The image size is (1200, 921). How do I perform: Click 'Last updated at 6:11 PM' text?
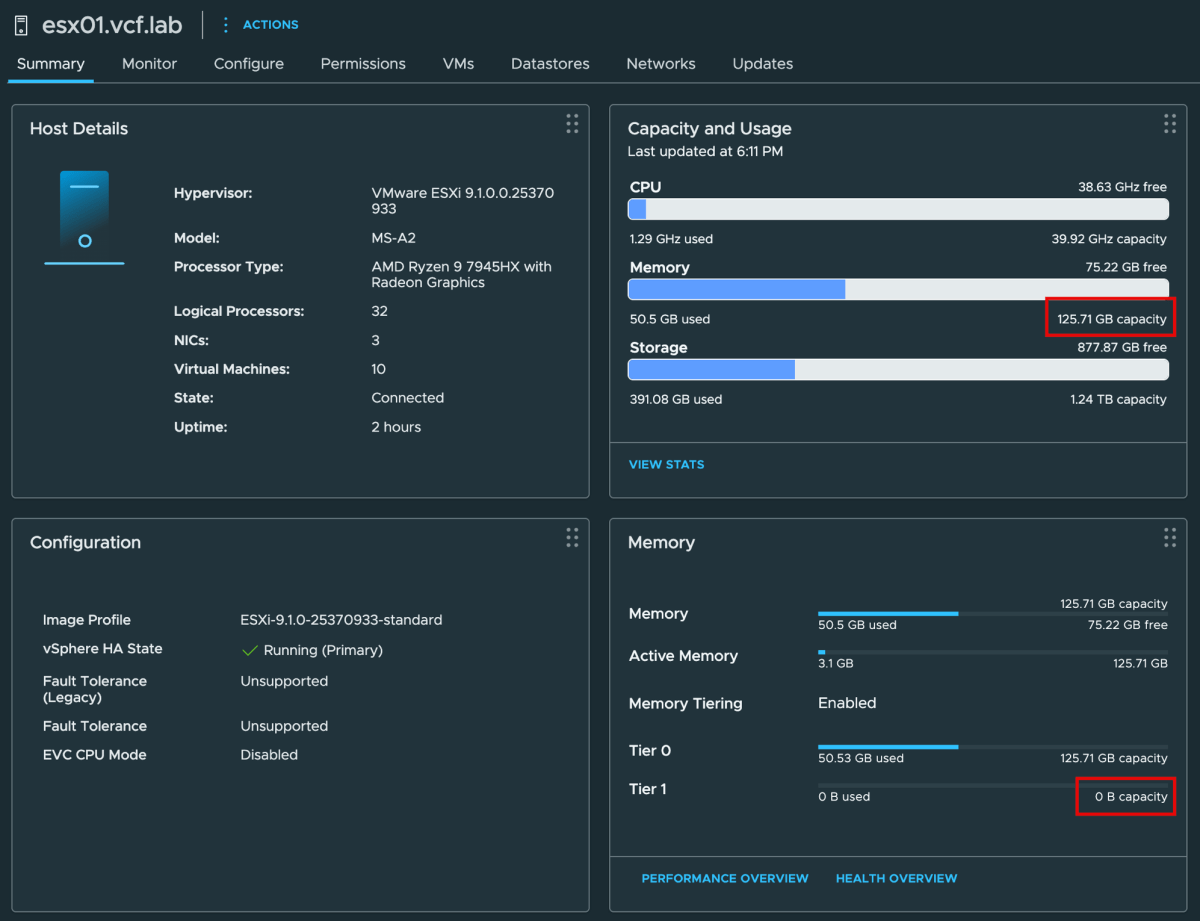click(705, 152)
